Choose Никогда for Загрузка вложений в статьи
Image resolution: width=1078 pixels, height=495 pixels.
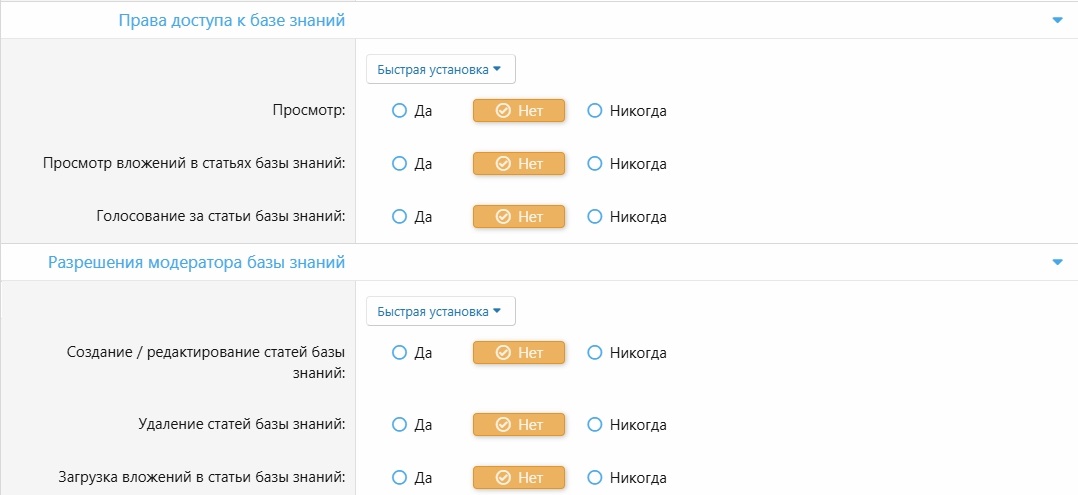point(595,478)
